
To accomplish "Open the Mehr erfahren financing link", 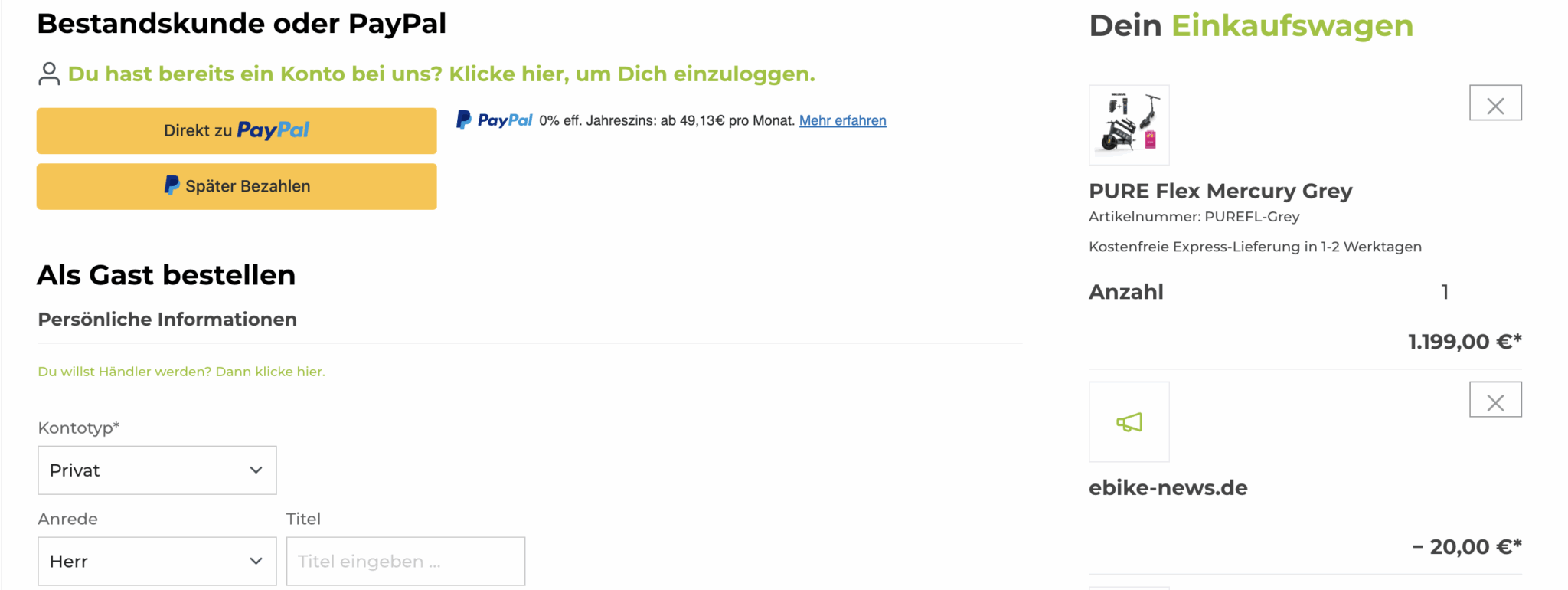I will click(842, 120).
